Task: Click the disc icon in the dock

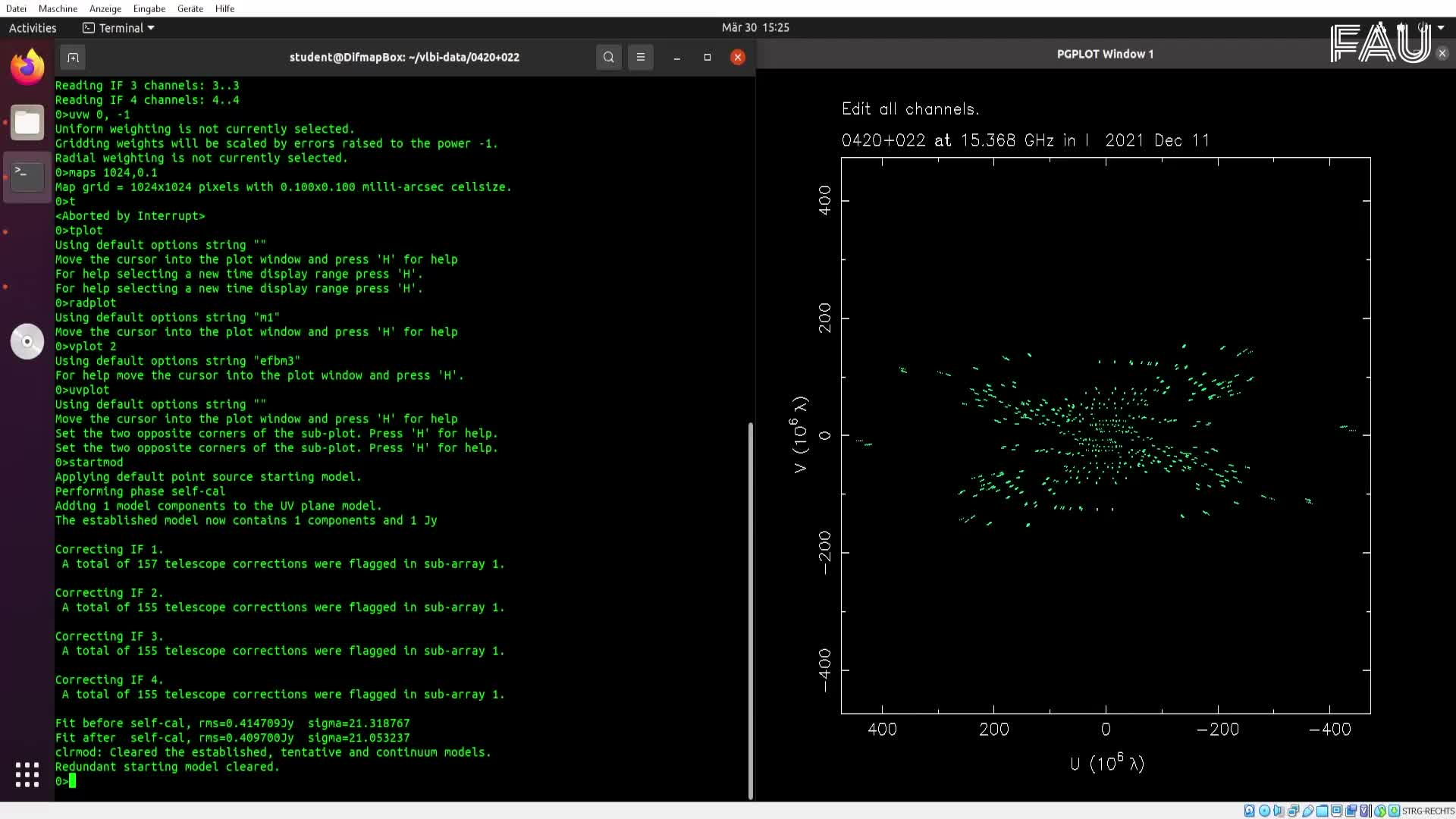Action: pos(27,341)
